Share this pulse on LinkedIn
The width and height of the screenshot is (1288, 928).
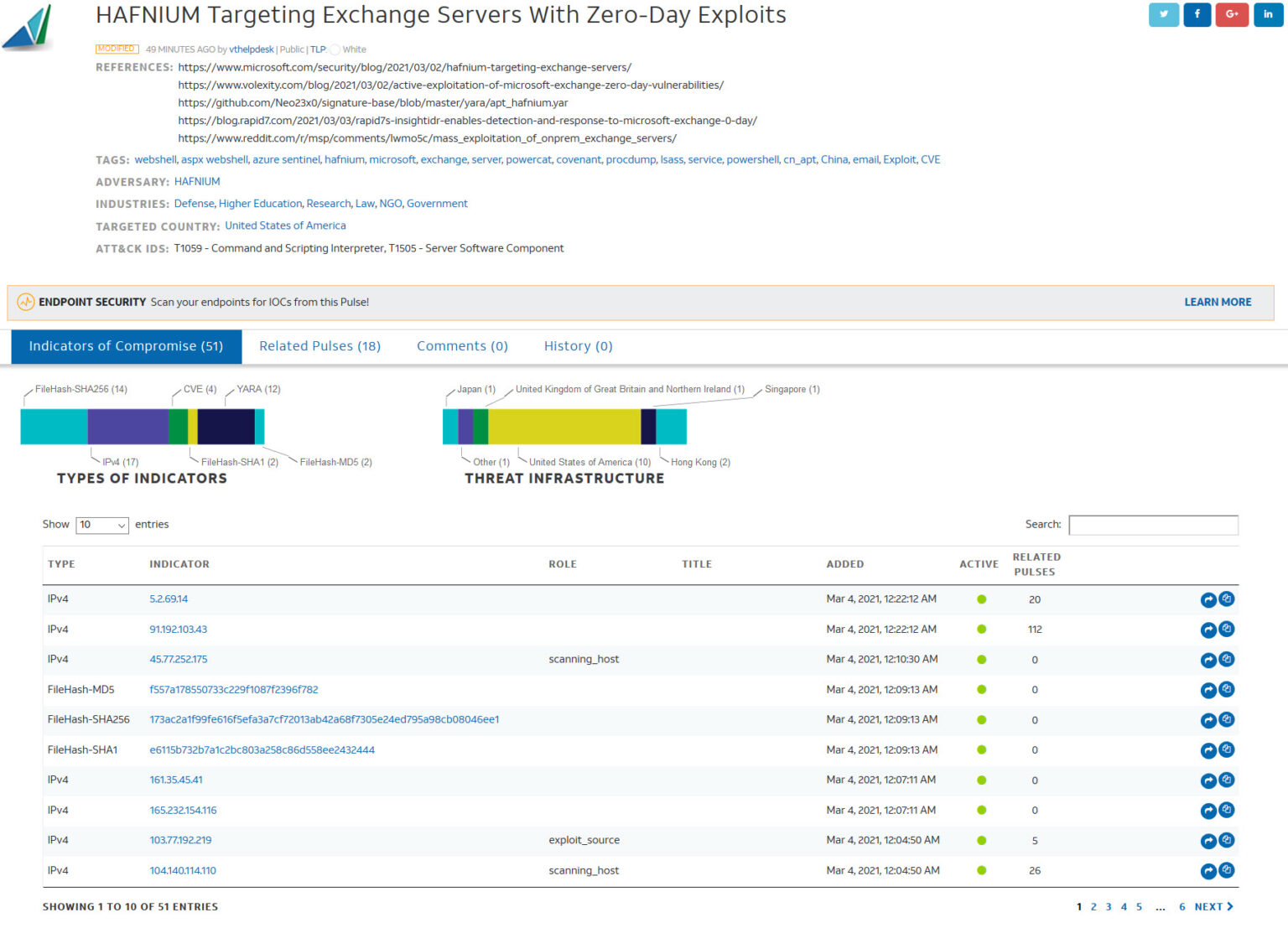click(1266, 14)
